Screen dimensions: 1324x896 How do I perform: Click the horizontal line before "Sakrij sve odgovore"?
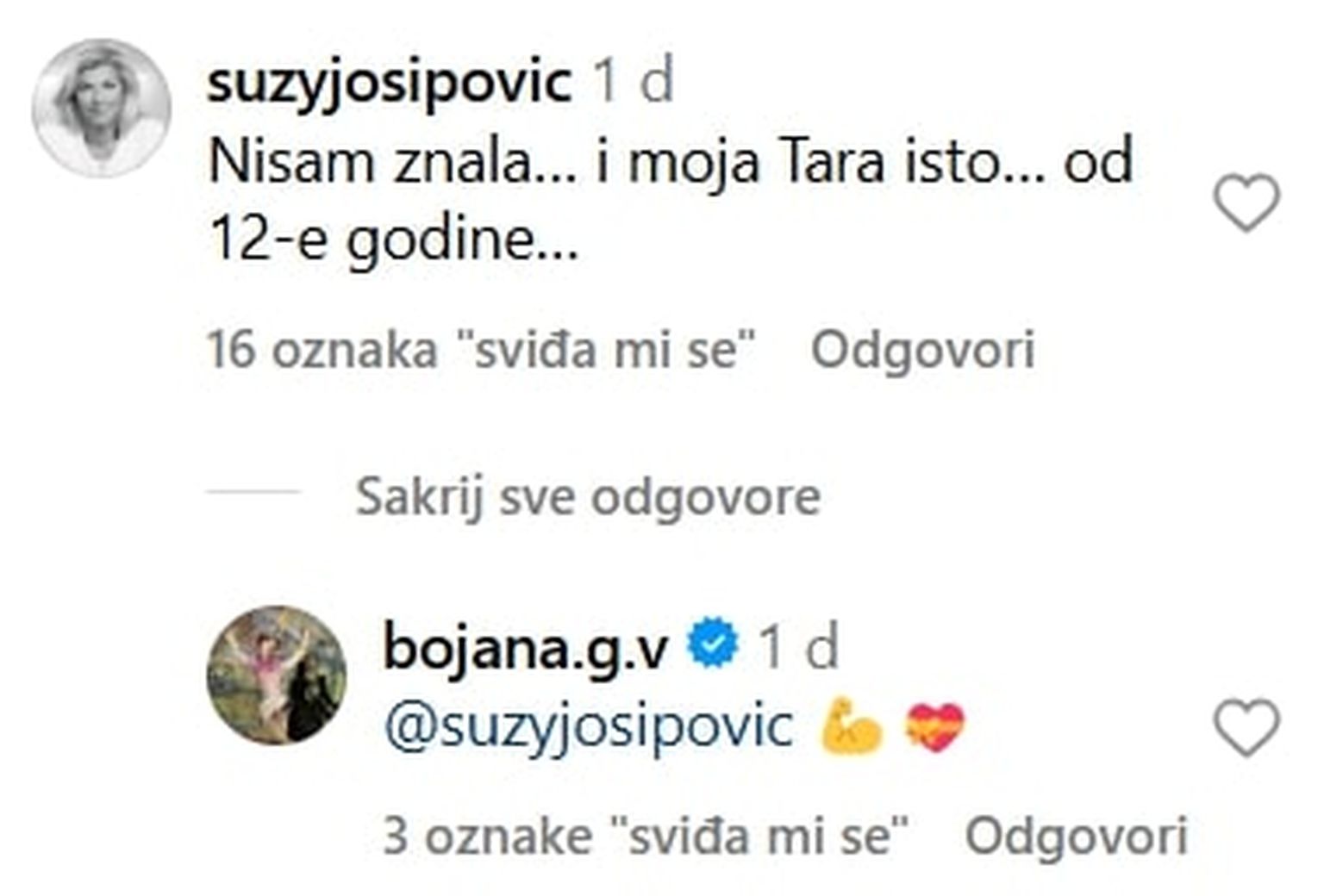tap(253, 492)
